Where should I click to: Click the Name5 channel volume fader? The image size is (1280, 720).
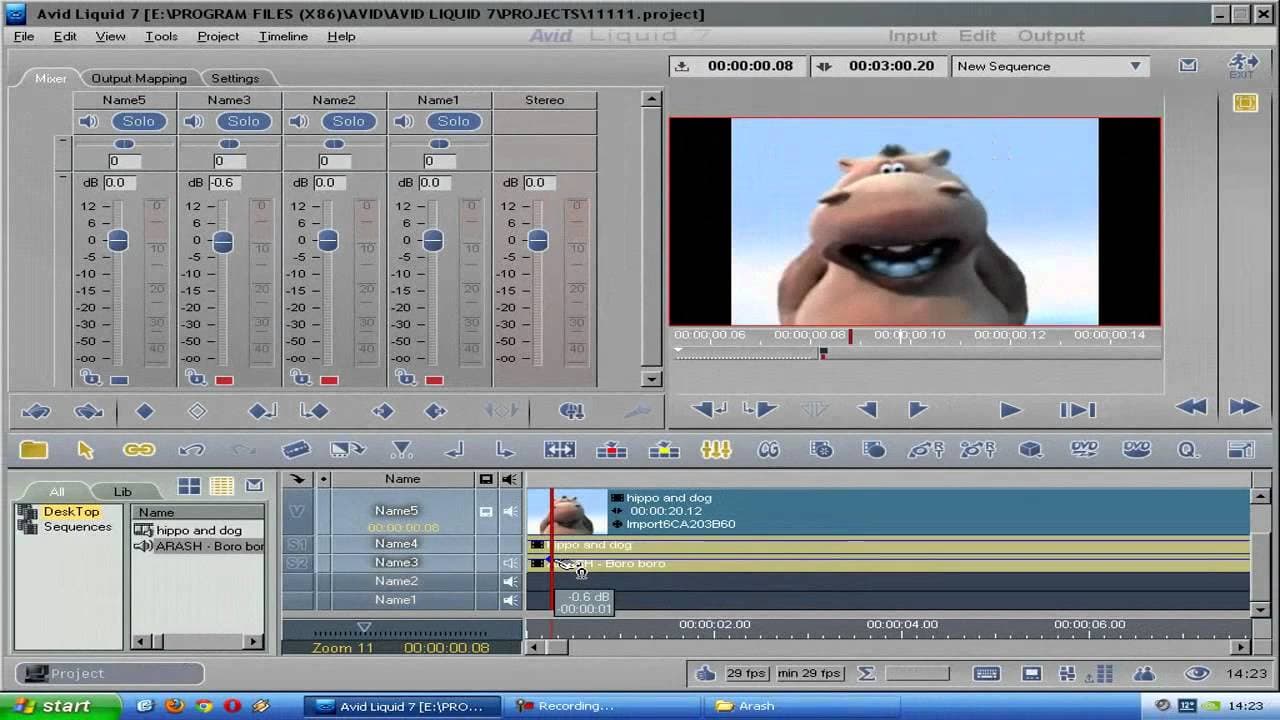(118, 240)
